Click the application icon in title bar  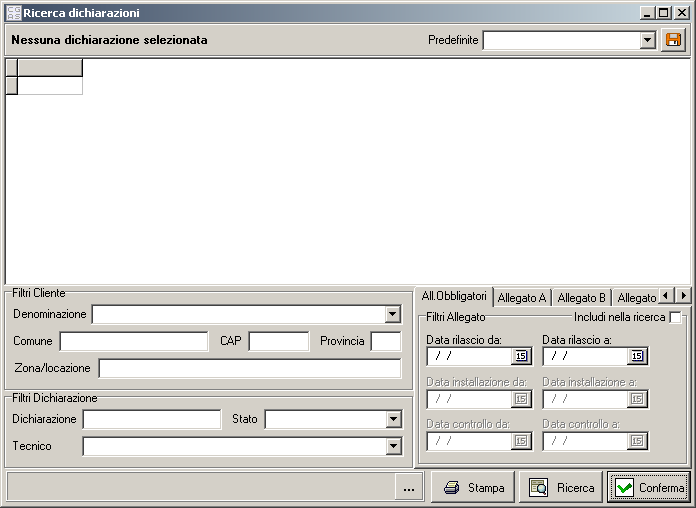(14, 13)
